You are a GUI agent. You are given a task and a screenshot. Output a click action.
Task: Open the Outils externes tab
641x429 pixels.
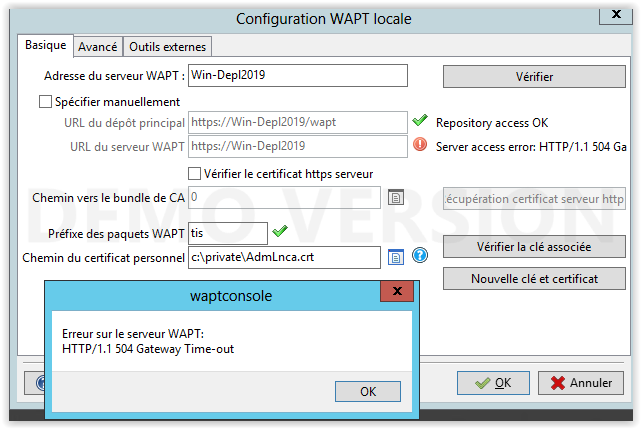168,47
